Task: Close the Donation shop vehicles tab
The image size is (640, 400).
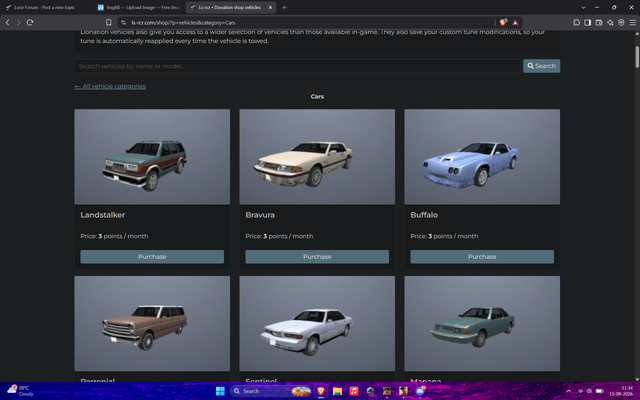Action: pyautogui.click(x=270, y=7)
